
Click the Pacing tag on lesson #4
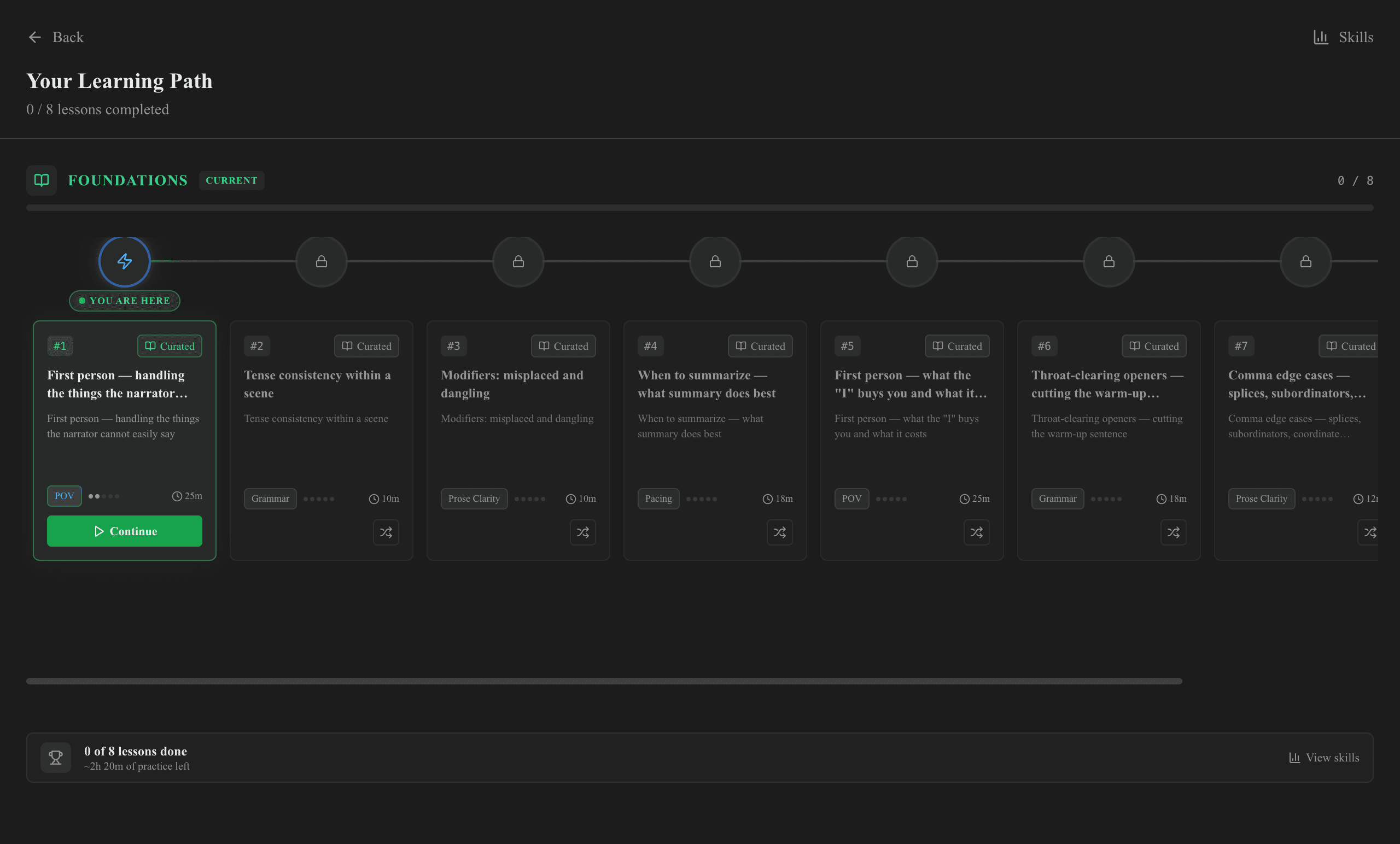pos(658,499)
